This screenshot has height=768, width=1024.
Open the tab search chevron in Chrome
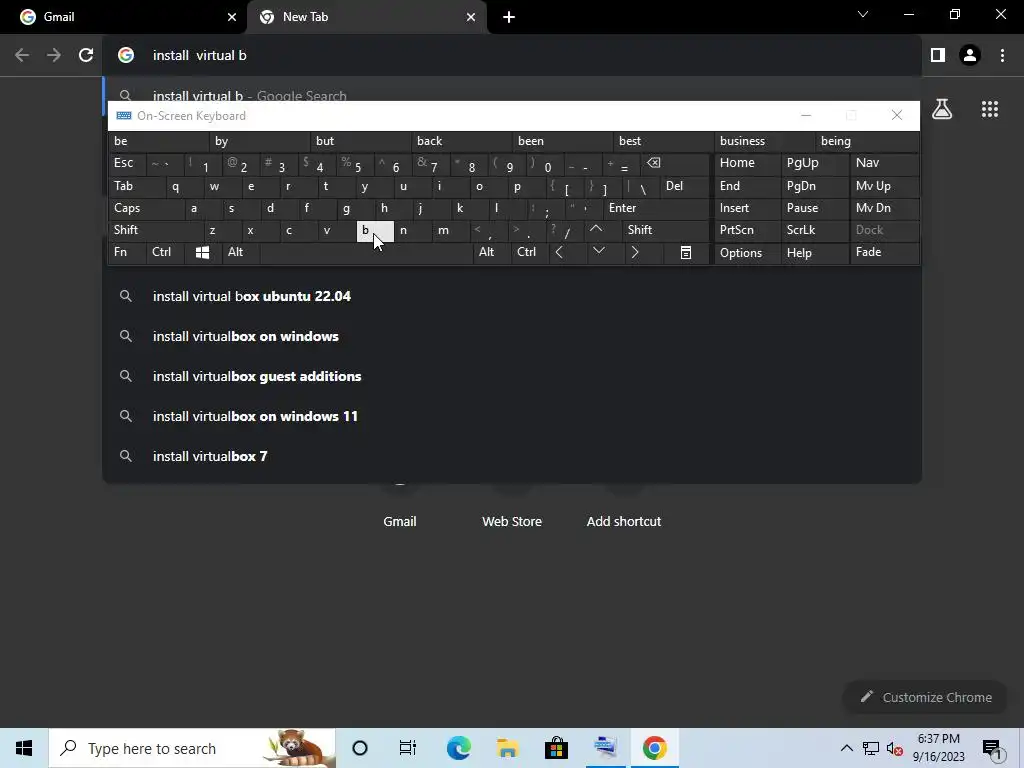pos(863,14)
